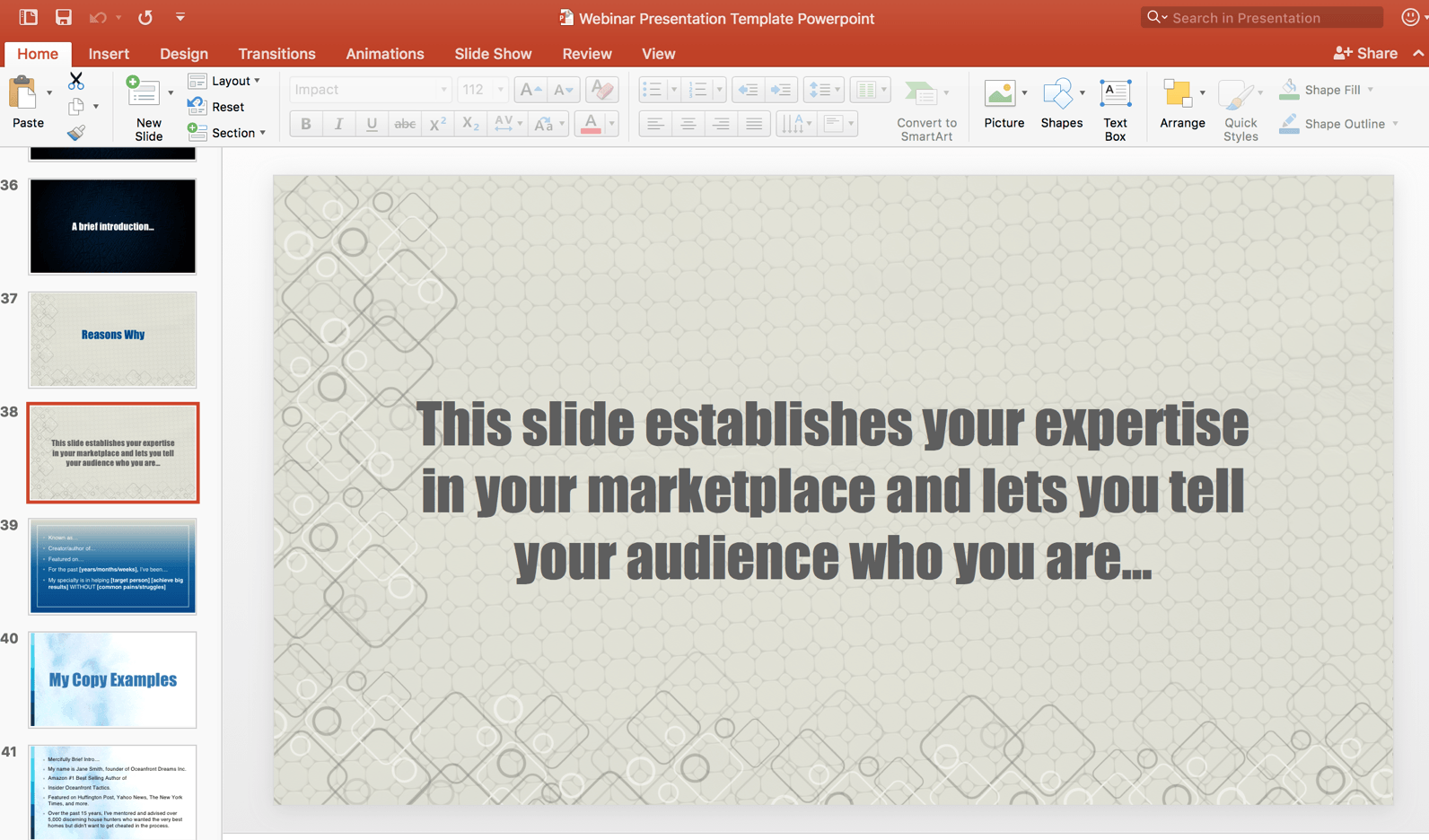Open the Animations tab
Screen dimensions: 1429x840
(x=384, y=54)
